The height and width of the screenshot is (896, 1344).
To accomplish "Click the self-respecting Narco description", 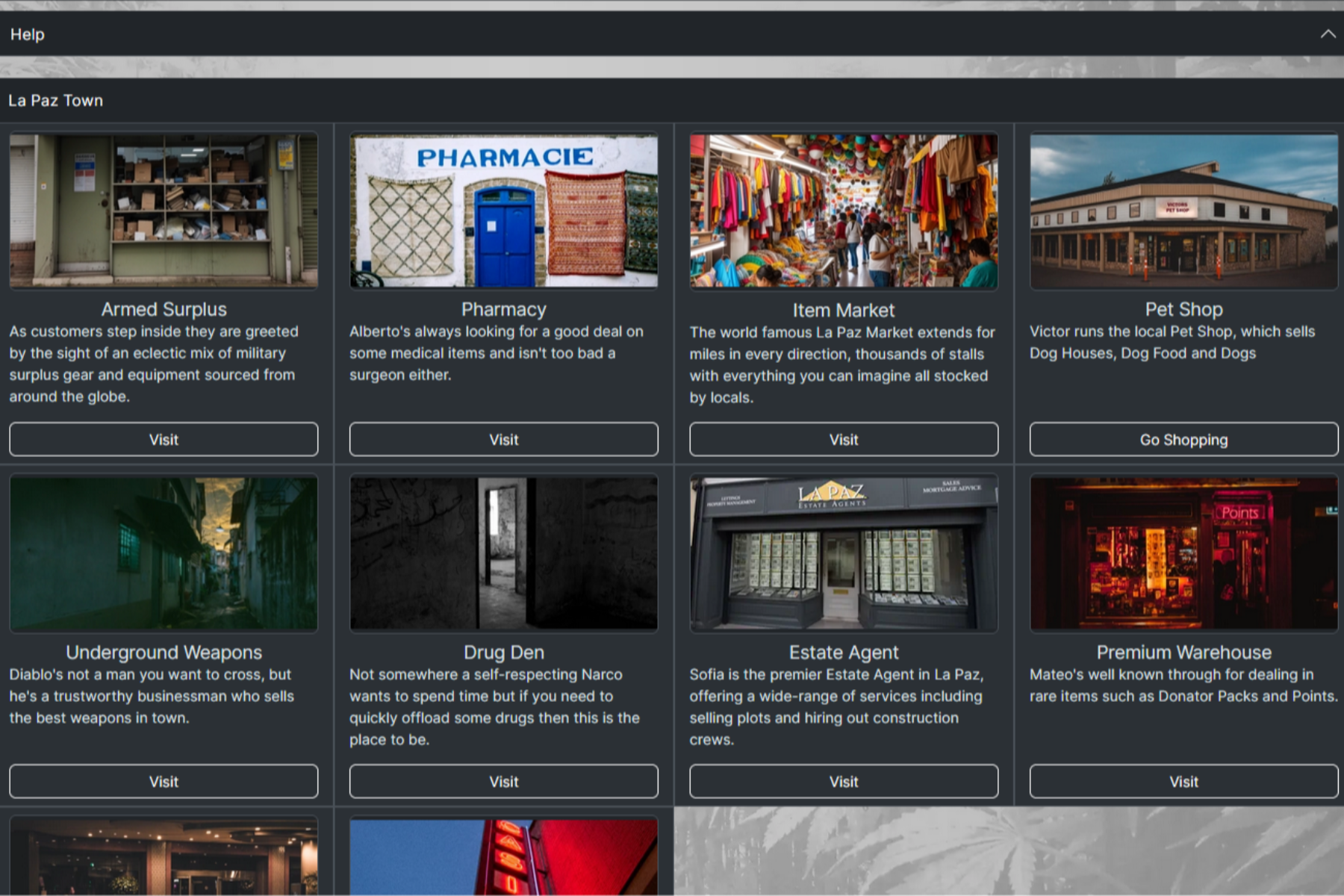I will pyautogui.click(x=494, y=707).
